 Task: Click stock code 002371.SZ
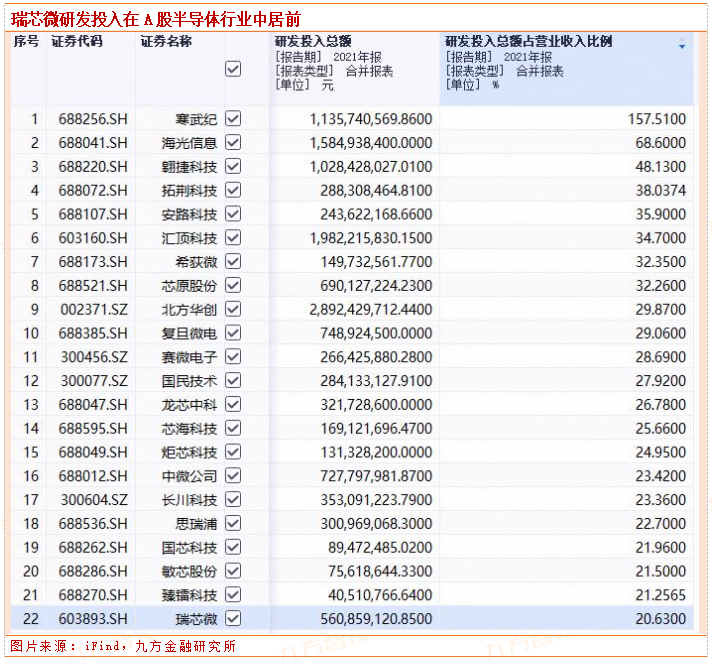[x=93, y=309]
